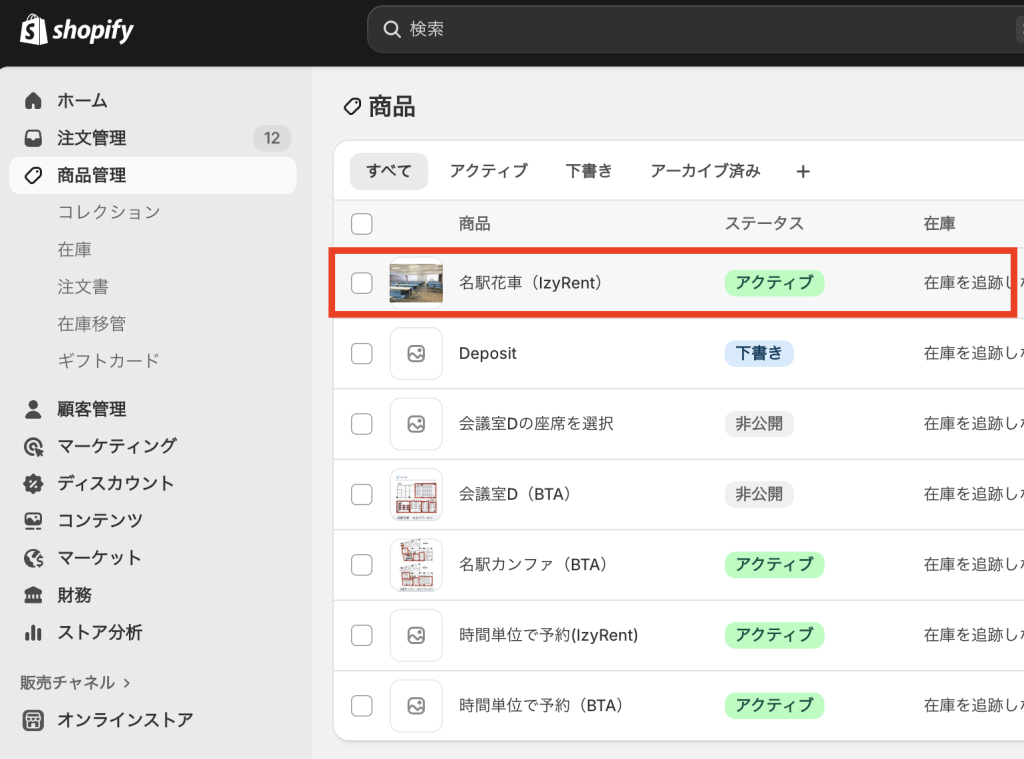Expand the 販売チャネル section chevron
Screen dimensions: 1024x759
(127, 683)
